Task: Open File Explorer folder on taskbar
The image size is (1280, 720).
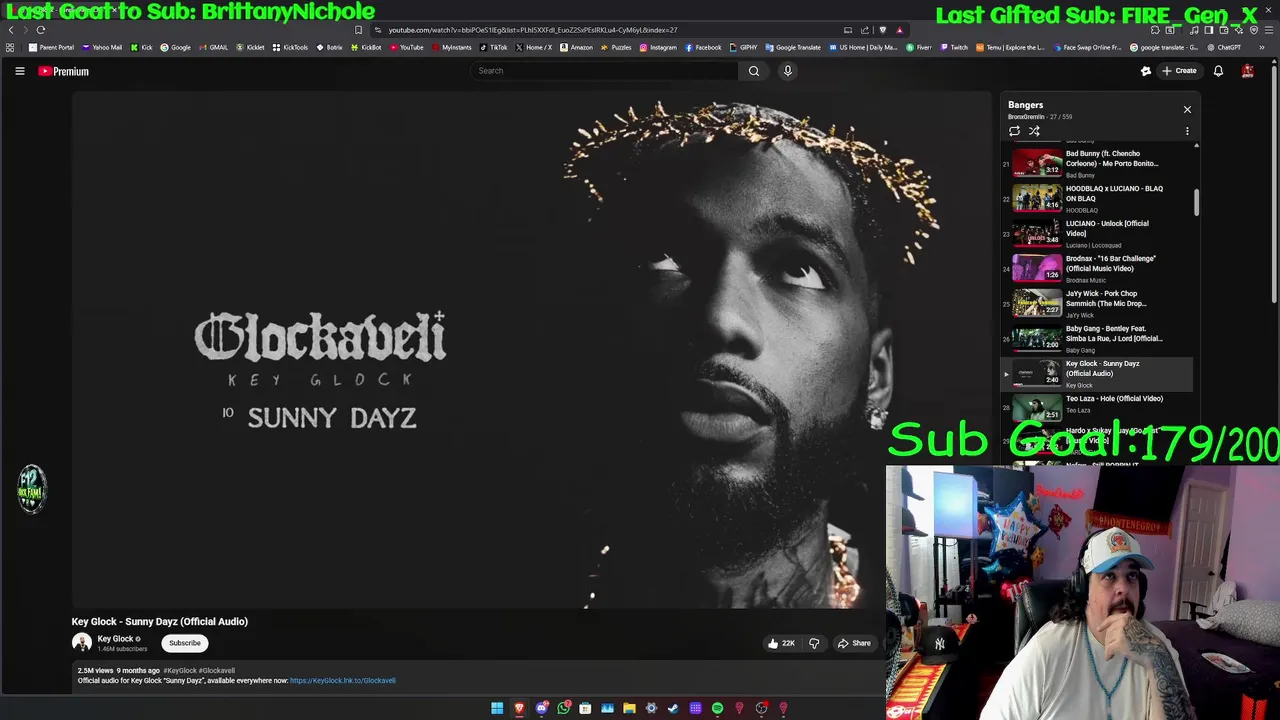Action: pos(629,708)
